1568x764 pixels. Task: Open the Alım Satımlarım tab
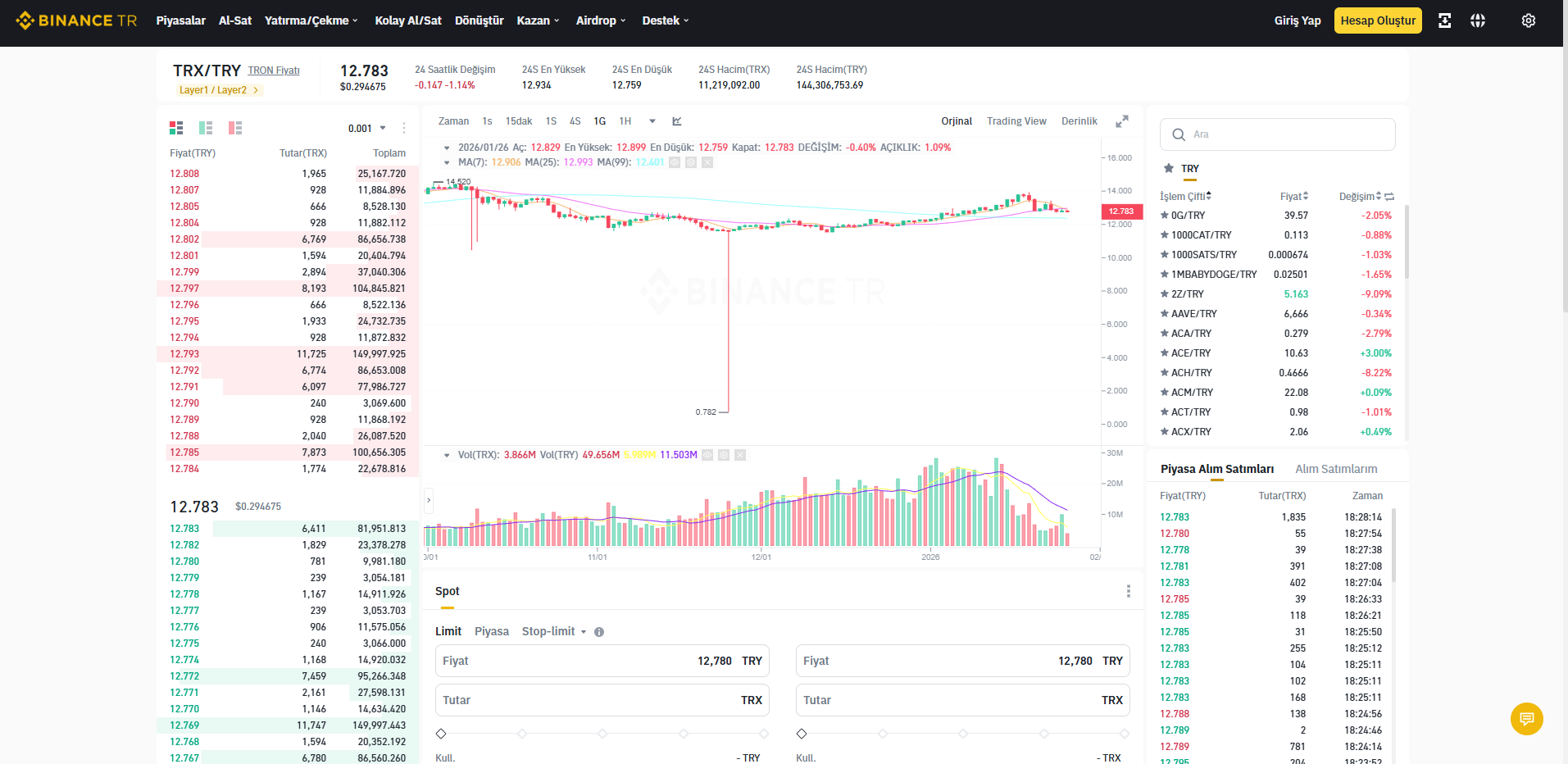pos(1336,469)
